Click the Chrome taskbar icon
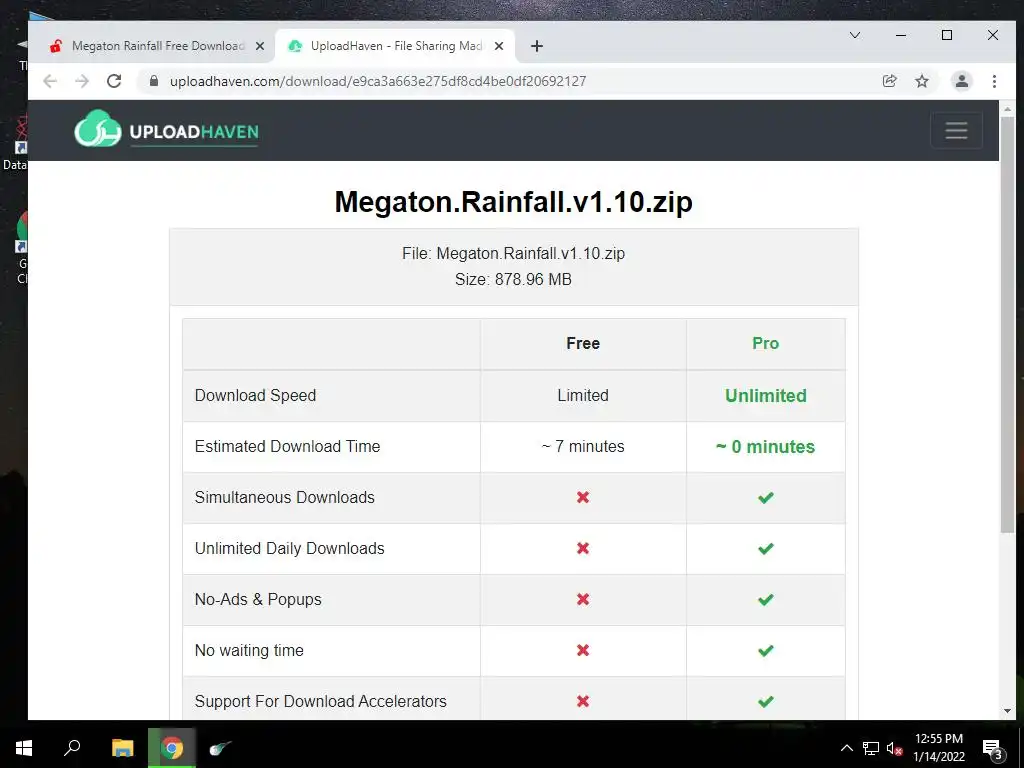This screenshot has width=1024, height=768. 172,748
